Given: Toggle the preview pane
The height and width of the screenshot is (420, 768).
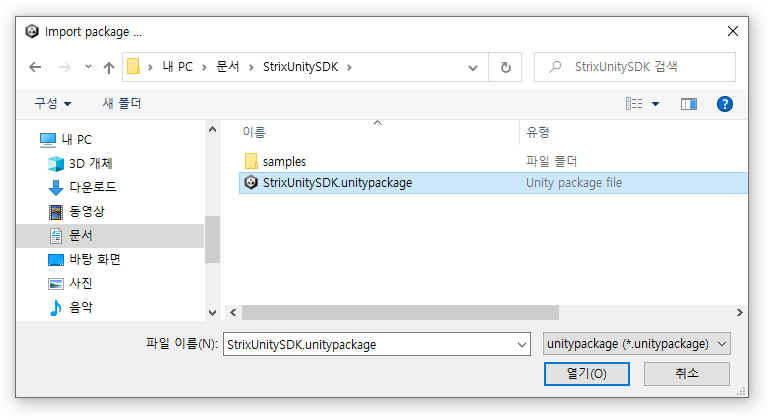Looking at the screenshot, I should click(689, 104).
